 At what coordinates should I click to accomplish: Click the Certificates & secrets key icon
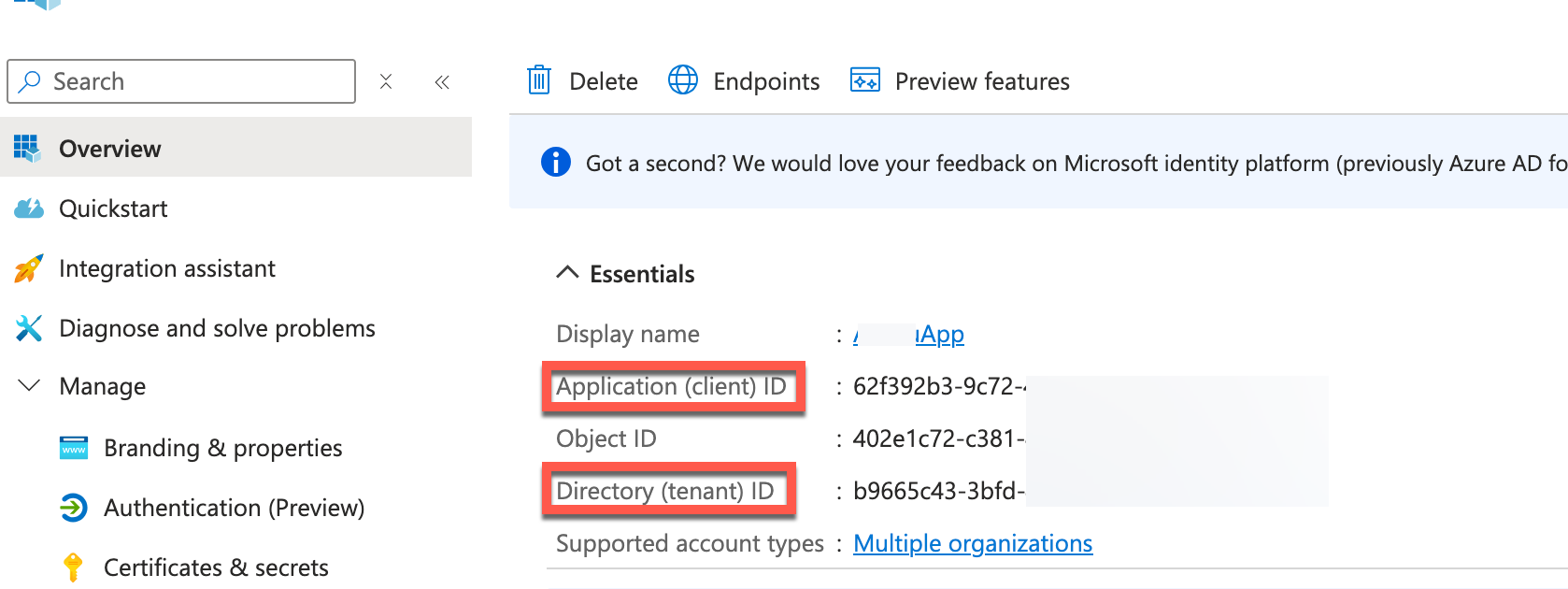coord(73,567)
